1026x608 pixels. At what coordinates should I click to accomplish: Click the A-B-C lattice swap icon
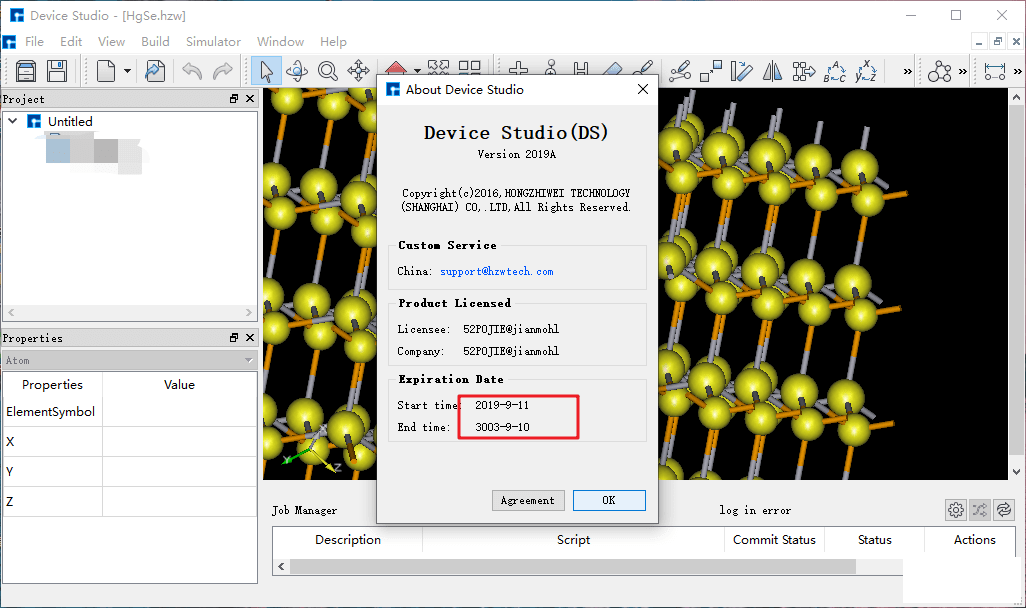(x=834, y=71)
